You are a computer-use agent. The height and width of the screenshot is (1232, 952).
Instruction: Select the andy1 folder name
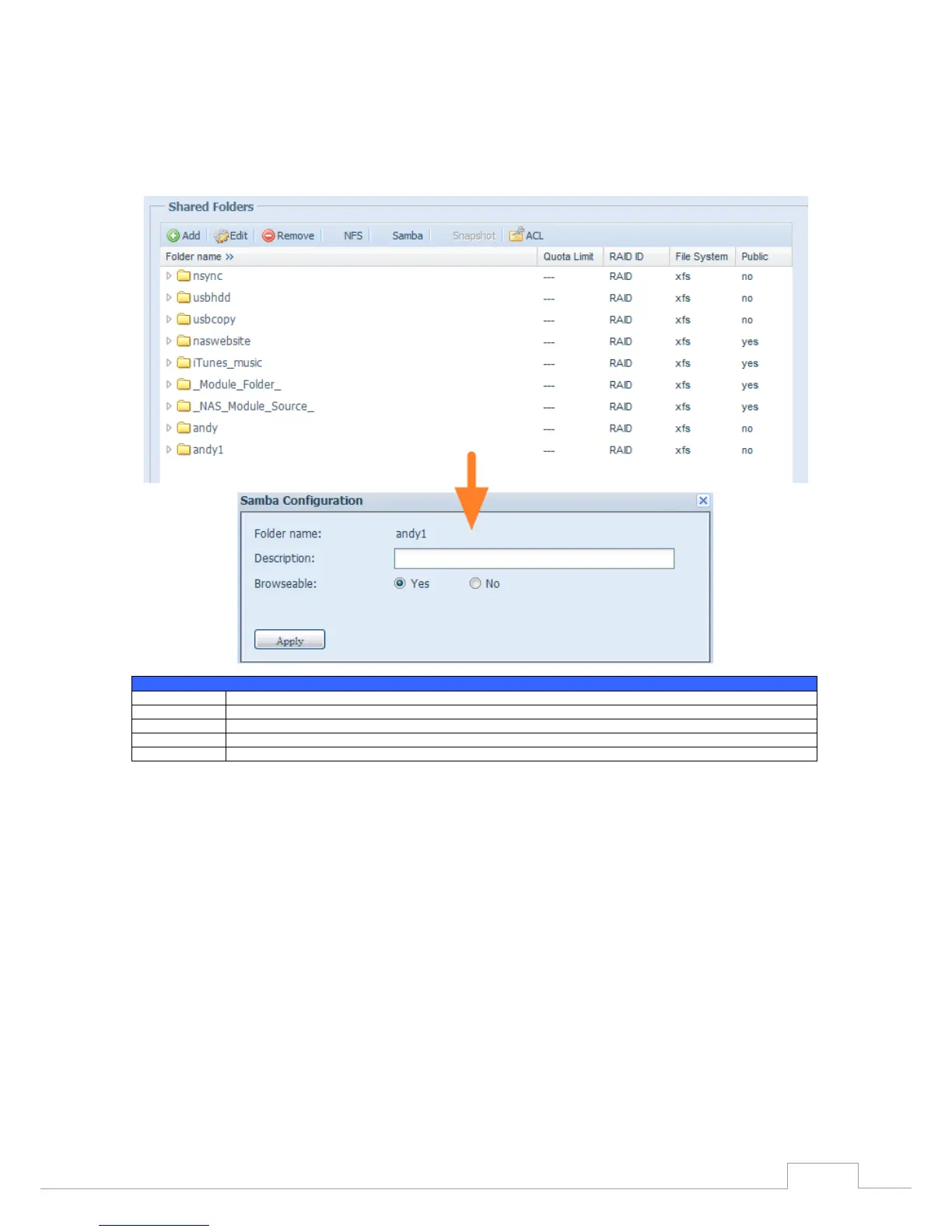tap(208, 450)
